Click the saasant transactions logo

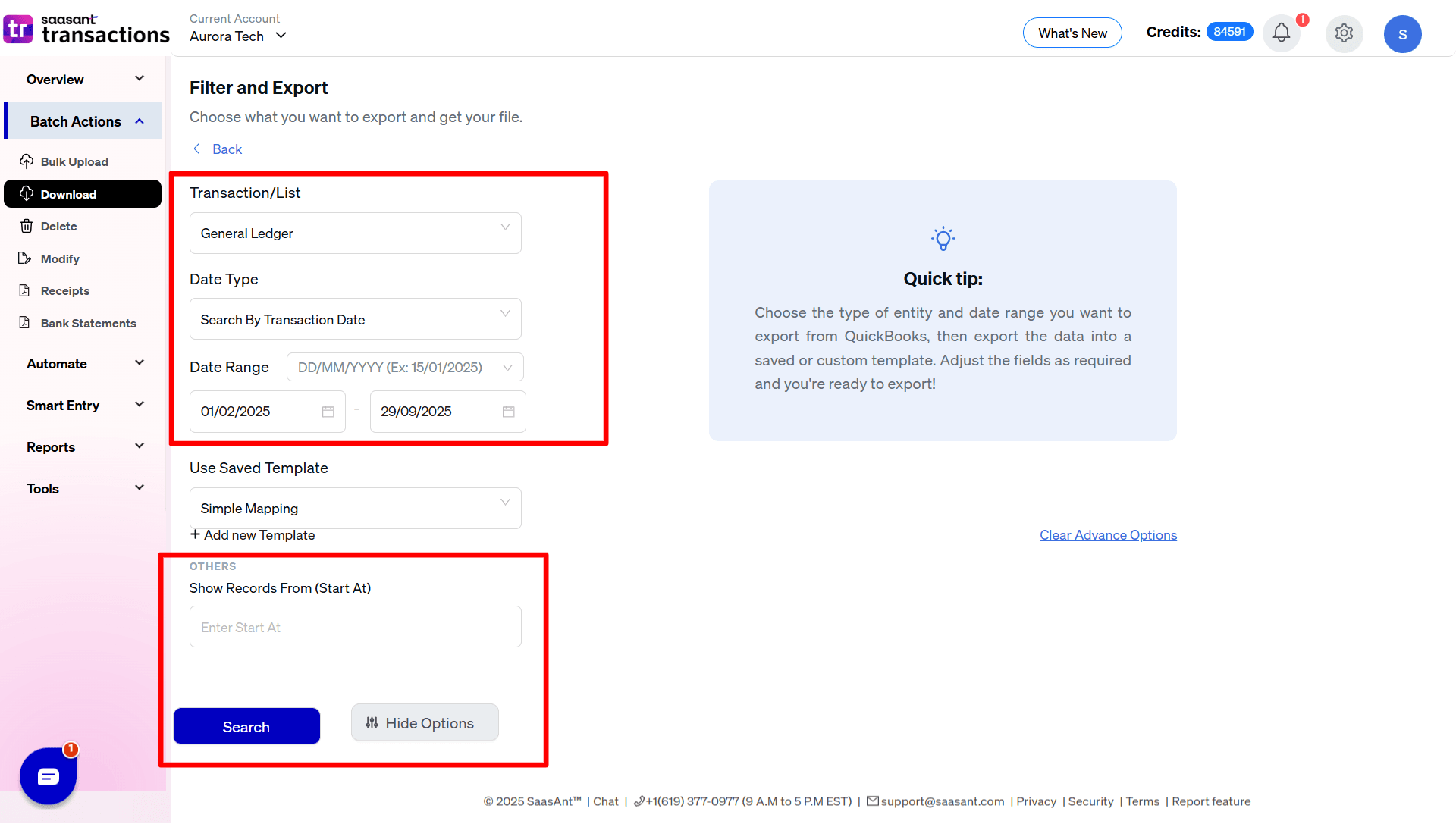tap(86, 29)
